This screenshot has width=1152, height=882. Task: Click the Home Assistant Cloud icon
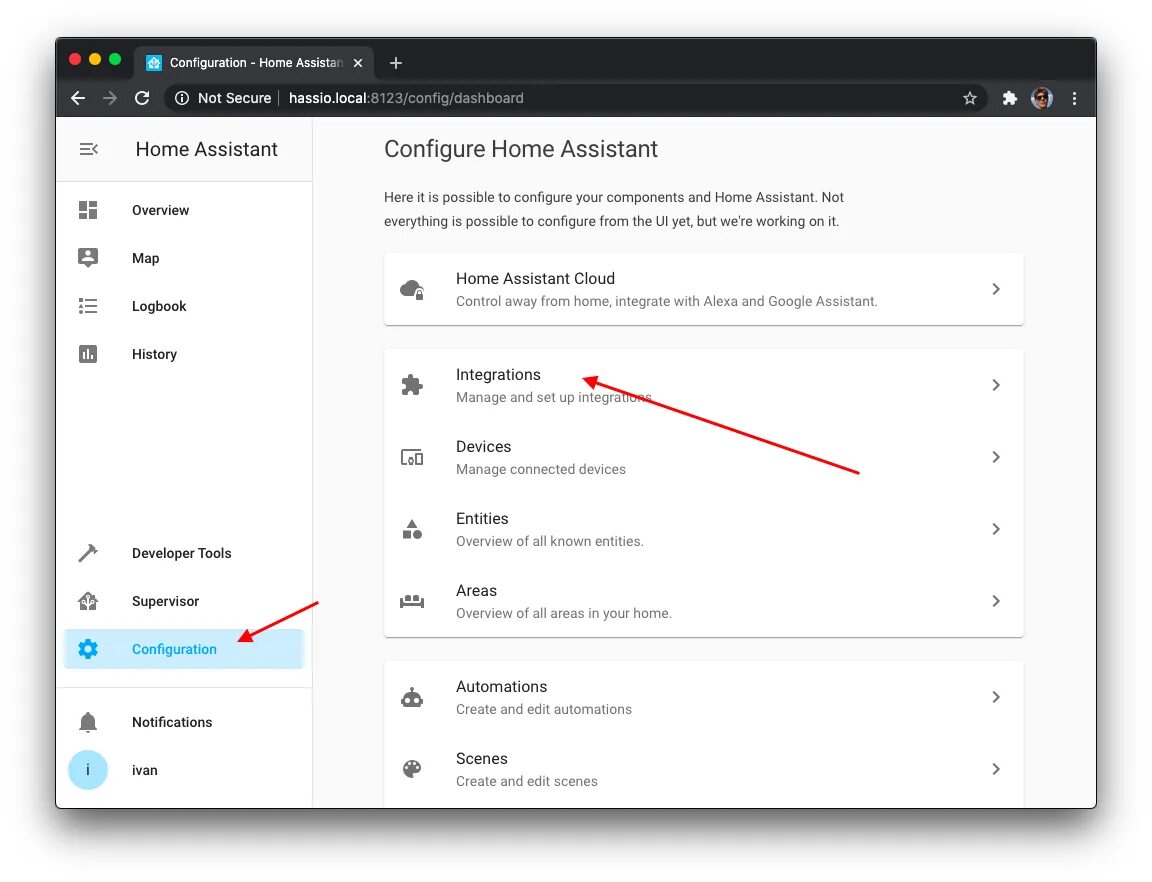click(412, 290)
